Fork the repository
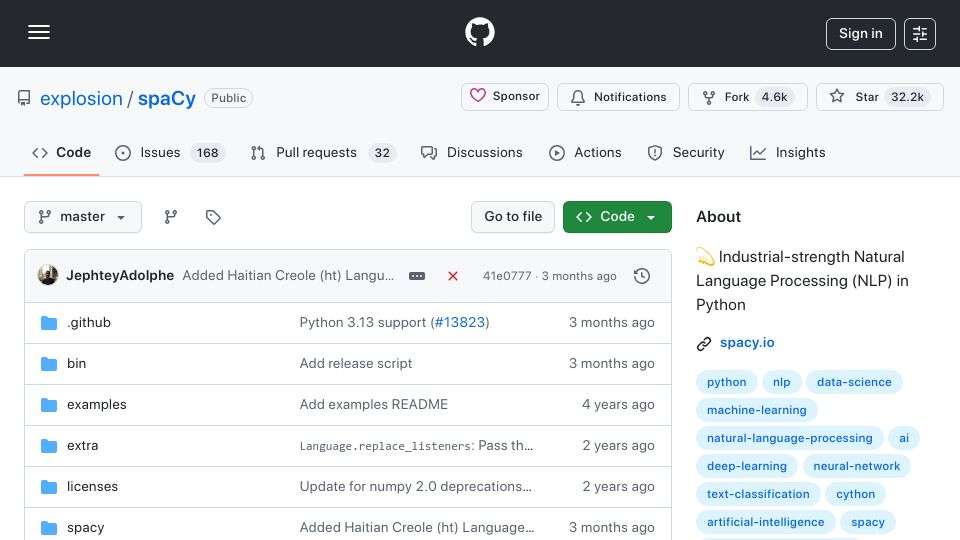The width and height of the screenshot is (960, 540). [748, 97]
